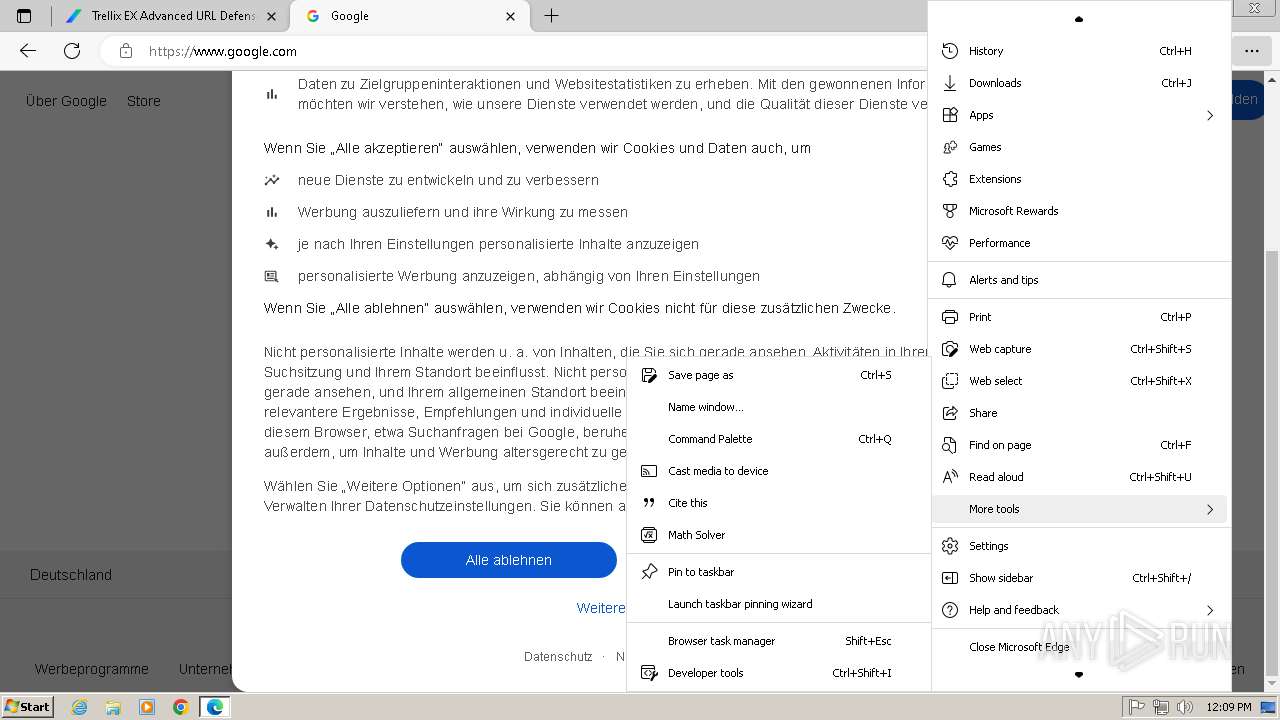Open Browser task manager entry
Screen dimensions: 1280x720
coord(778,641)
